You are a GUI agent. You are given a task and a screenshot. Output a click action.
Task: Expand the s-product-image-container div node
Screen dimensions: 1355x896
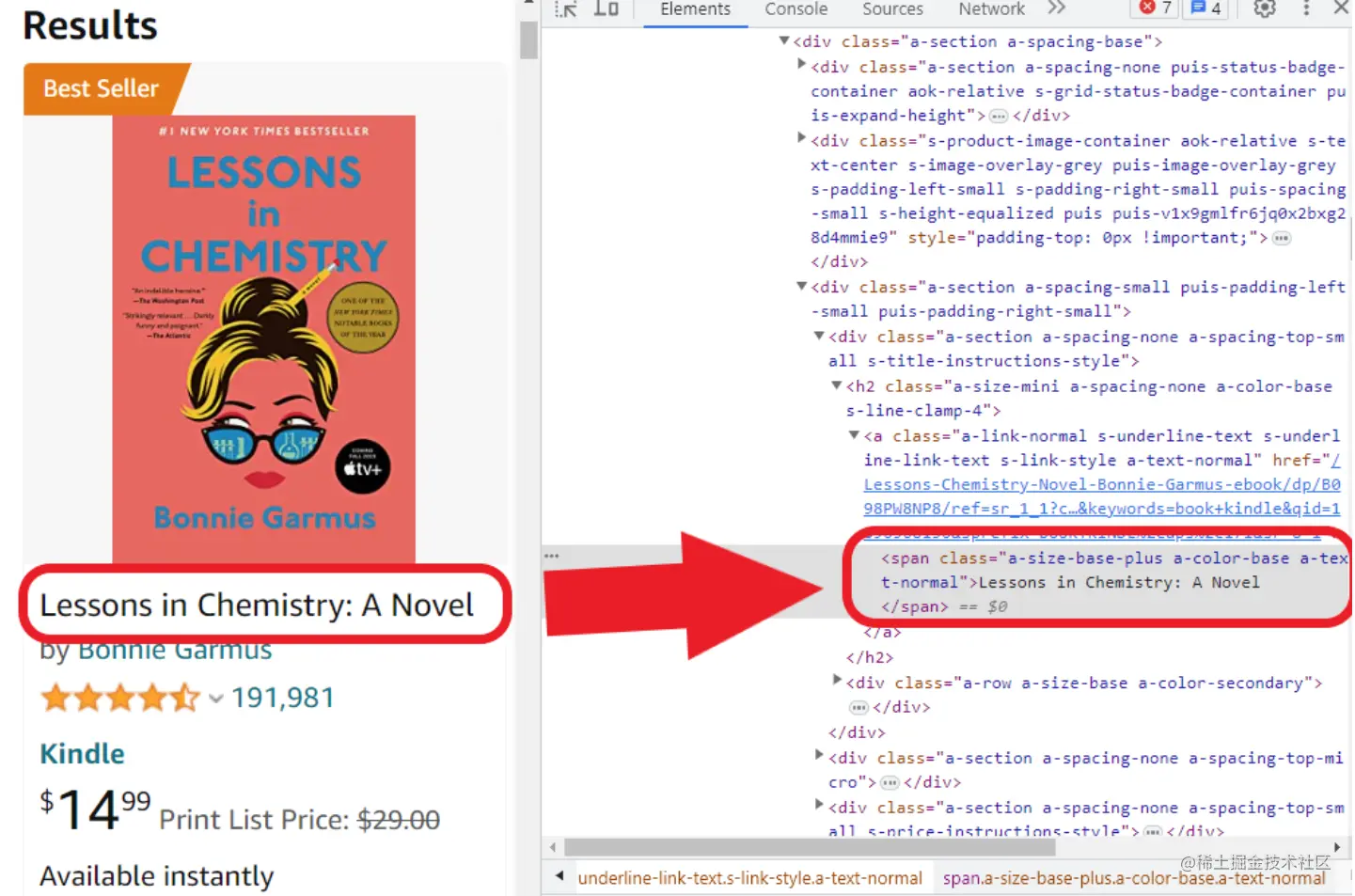[x=801, y=138]
